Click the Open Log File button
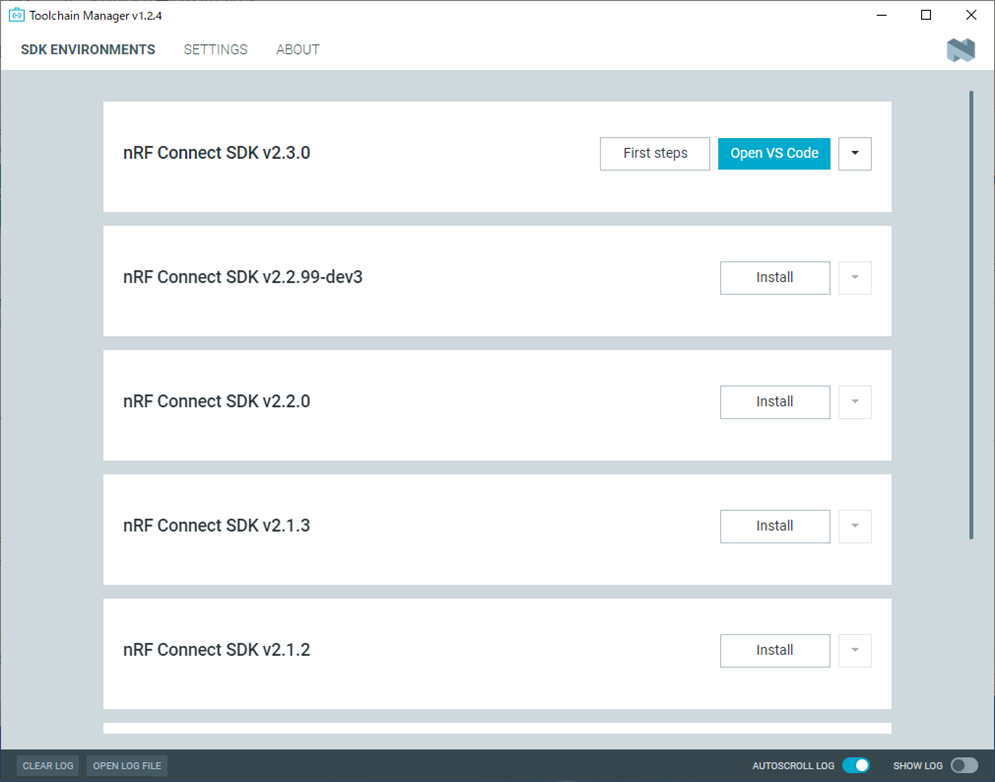Screen dimensions: 995x782 127,766
